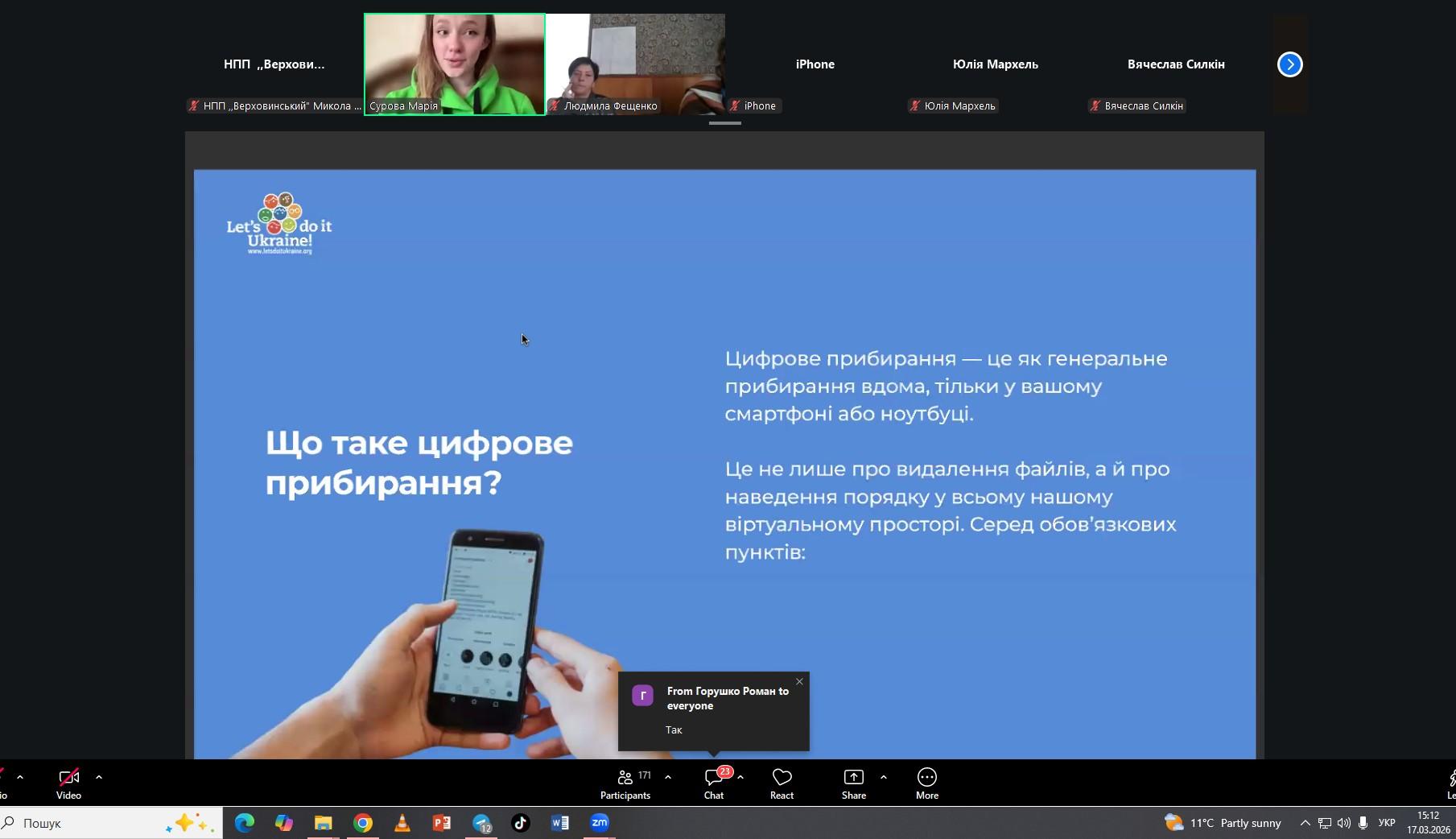1456x839 pixels.
Task: Open the Chat panel
Action: (x=713, y=783)
